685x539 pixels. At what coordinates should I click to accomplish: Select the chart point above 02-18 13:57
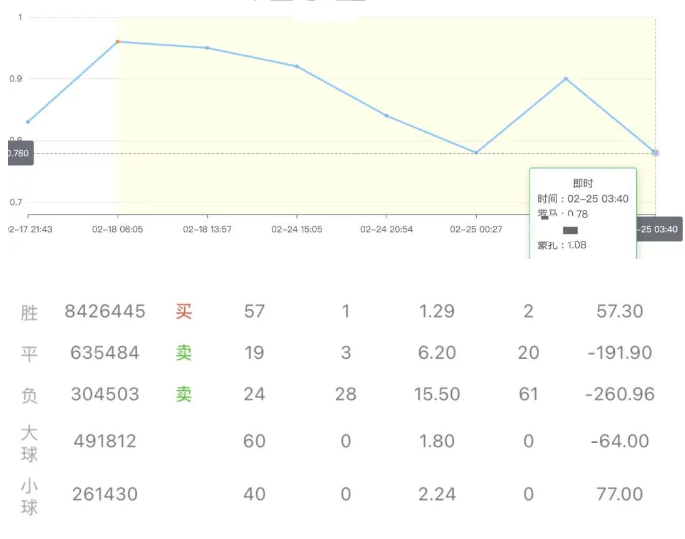[207, 48]
